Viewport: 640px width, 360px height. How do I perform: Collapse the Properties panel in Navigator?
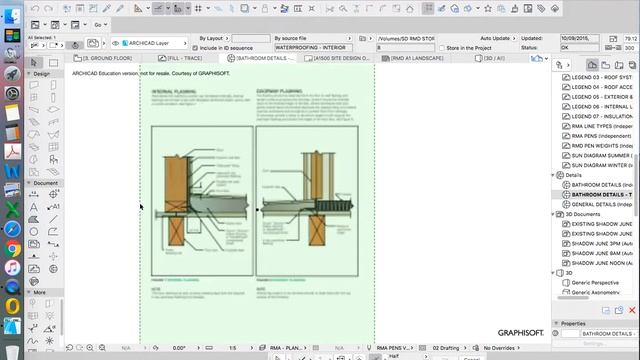(x=556, y=323)
